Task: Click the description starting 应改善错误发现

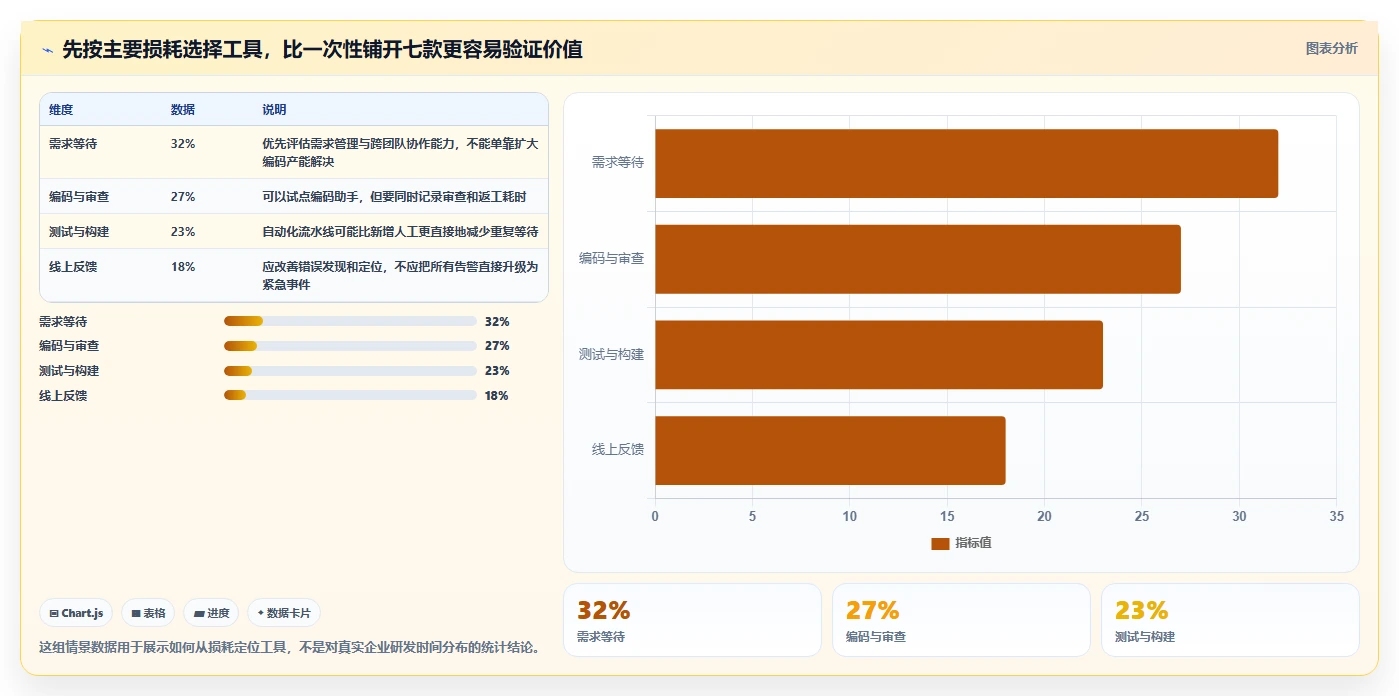Action: (x=400, y=276)
